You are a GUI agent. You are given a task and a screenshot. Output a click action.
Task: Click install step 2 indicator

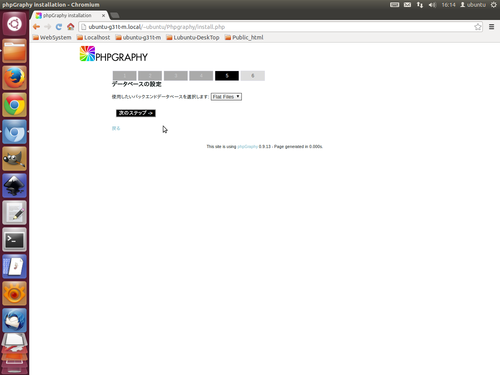150,76
